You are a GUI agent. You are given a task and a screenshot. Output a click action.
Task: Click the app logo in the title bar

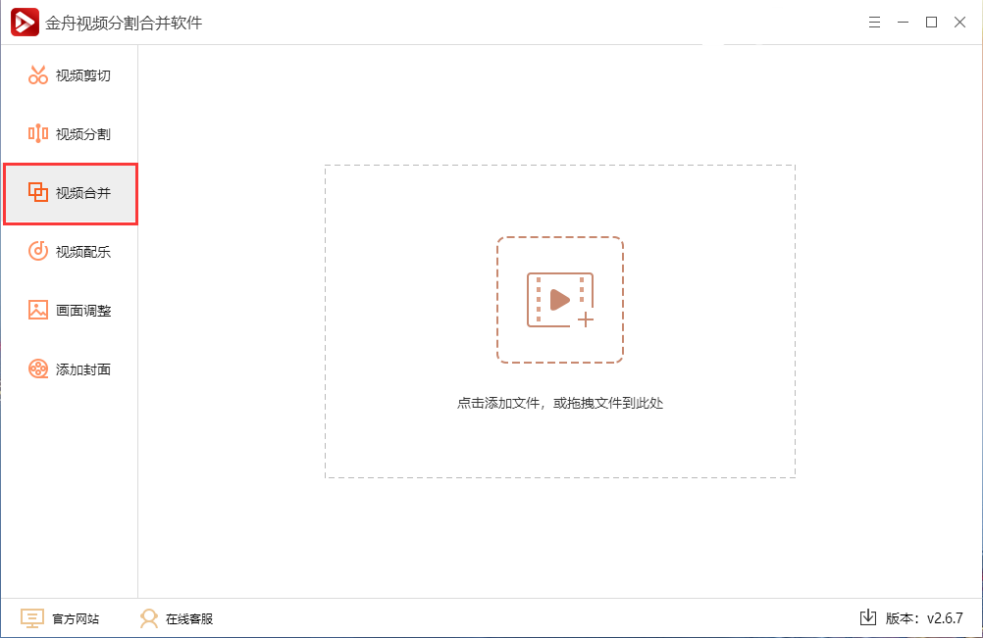(22, 21)
